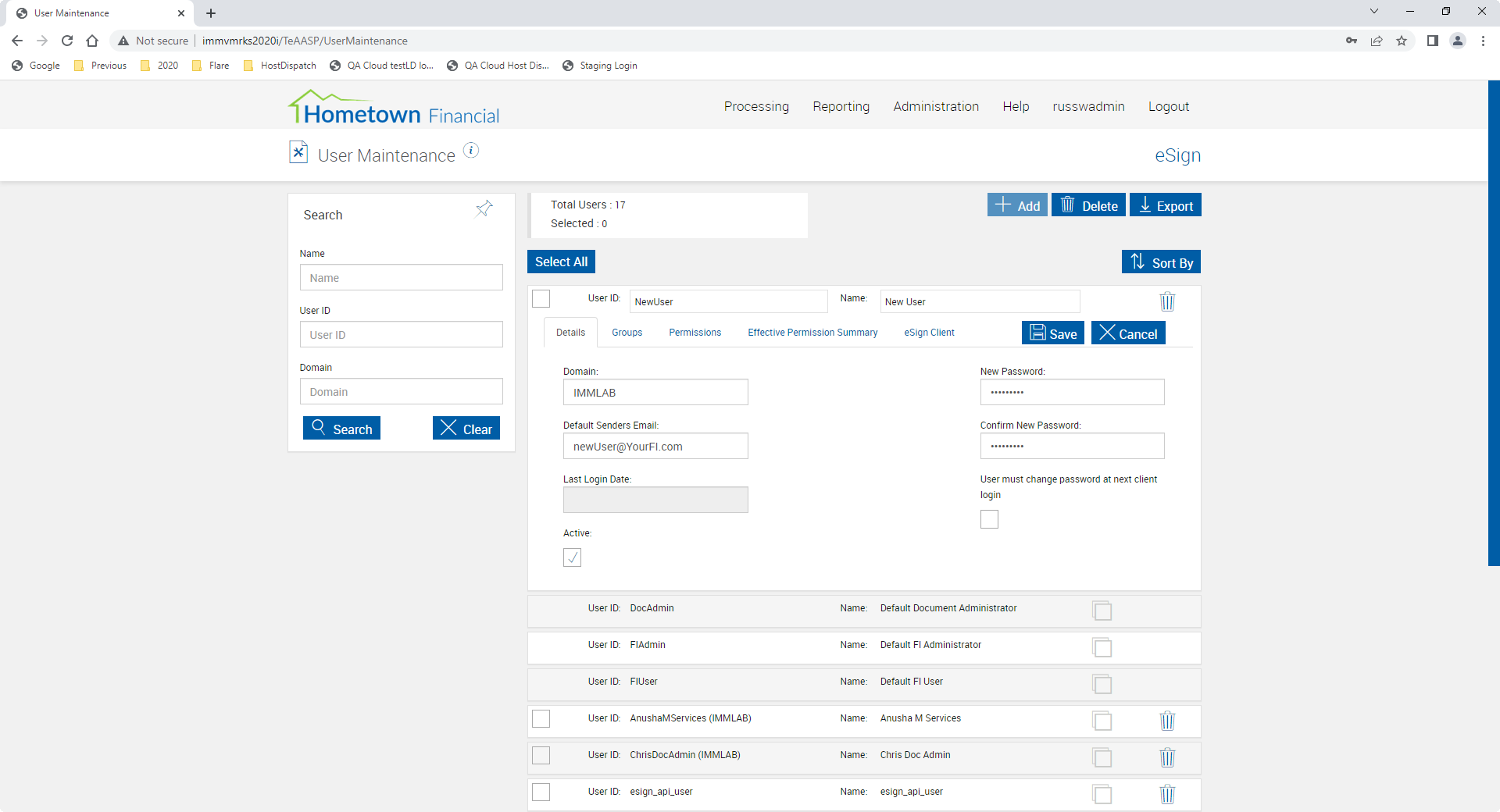Open the User Maintenance info icon
1500x812 pixels.
pos(471,150)
